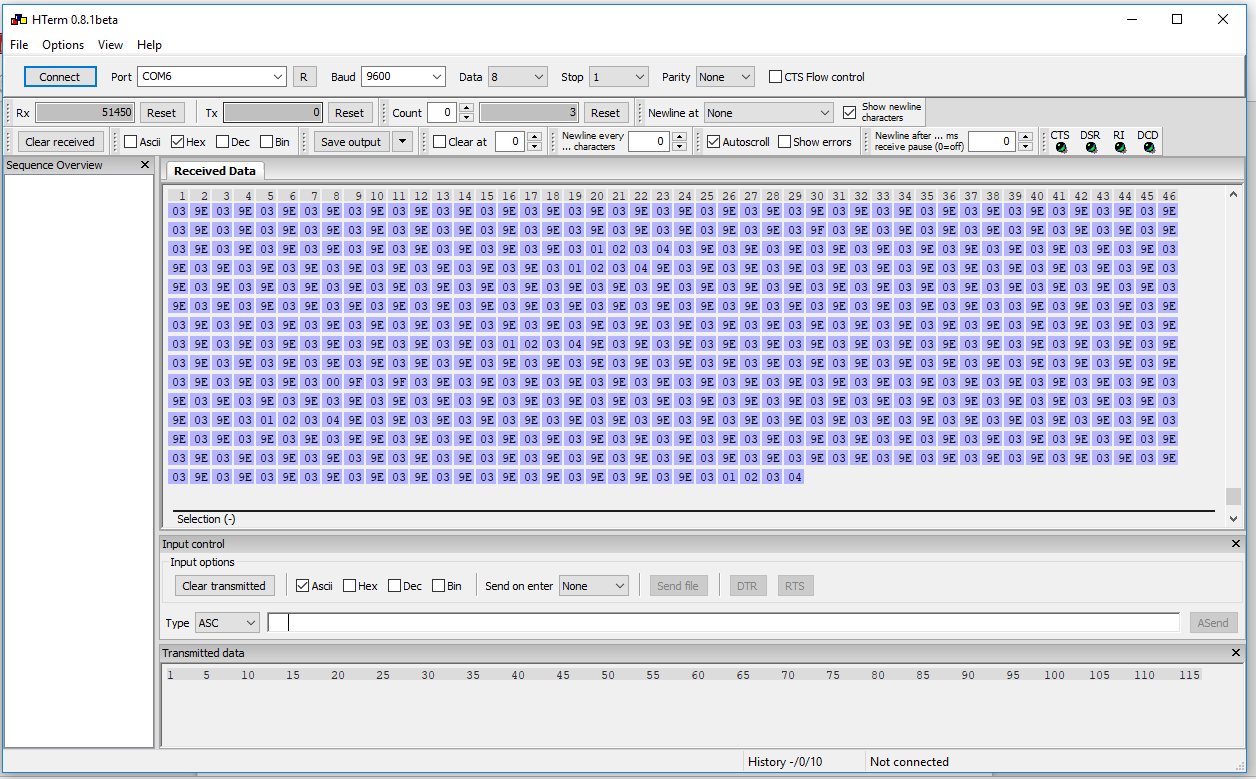Click the DSR status indicator LED
The width and height of the screenshot is (1256, 779).
click(x=1091, y=148)
